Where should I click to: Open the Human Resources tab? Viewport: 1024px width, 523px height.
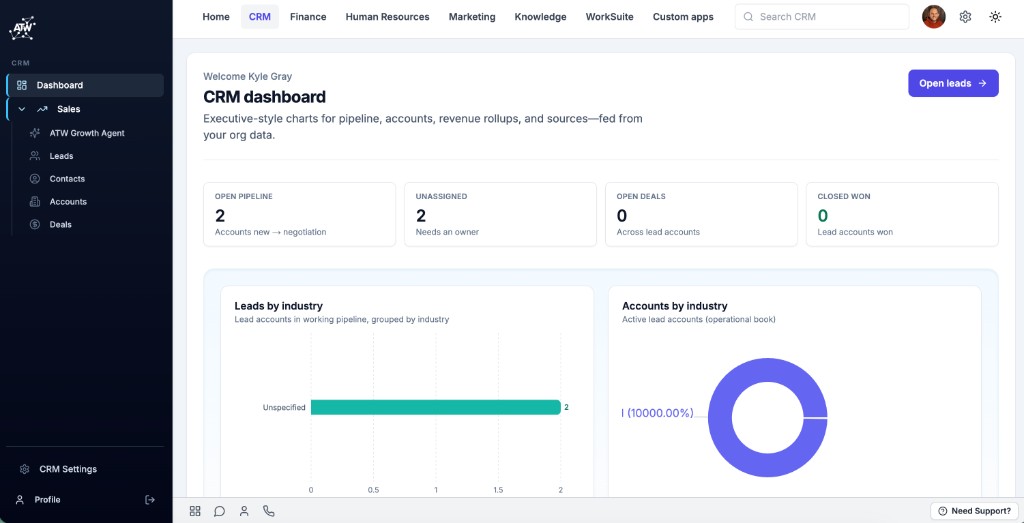tap(387, 17)
